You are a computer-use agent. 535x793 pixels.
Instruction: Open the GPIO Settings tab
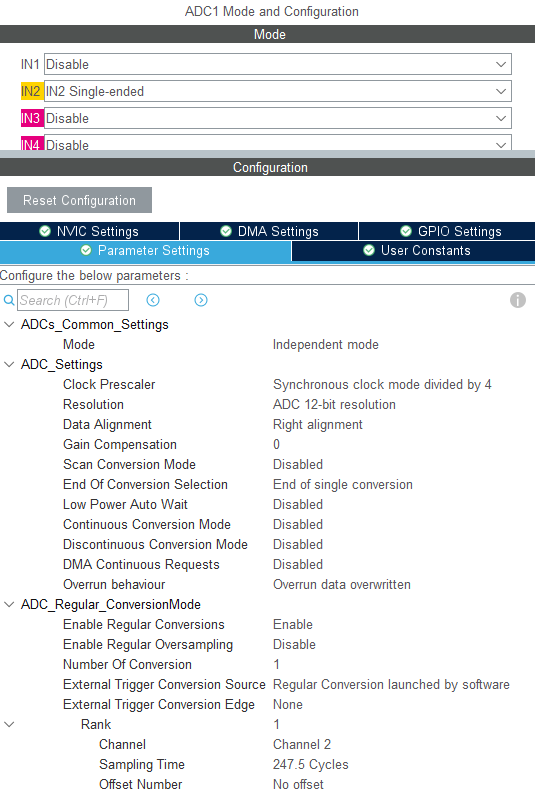pos(447,231)
